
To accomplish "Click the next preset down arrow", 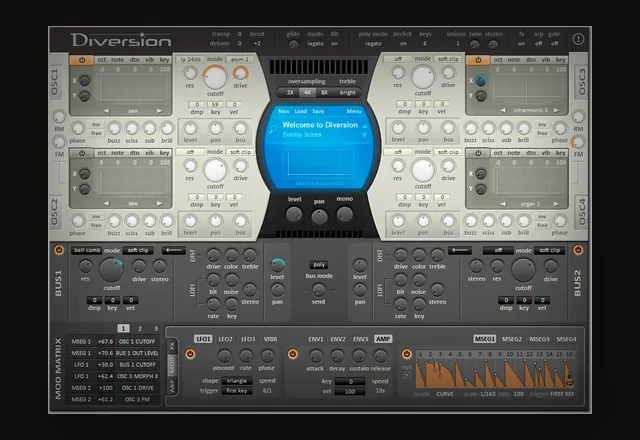I will pyautogui.click(x=364, y=135).
